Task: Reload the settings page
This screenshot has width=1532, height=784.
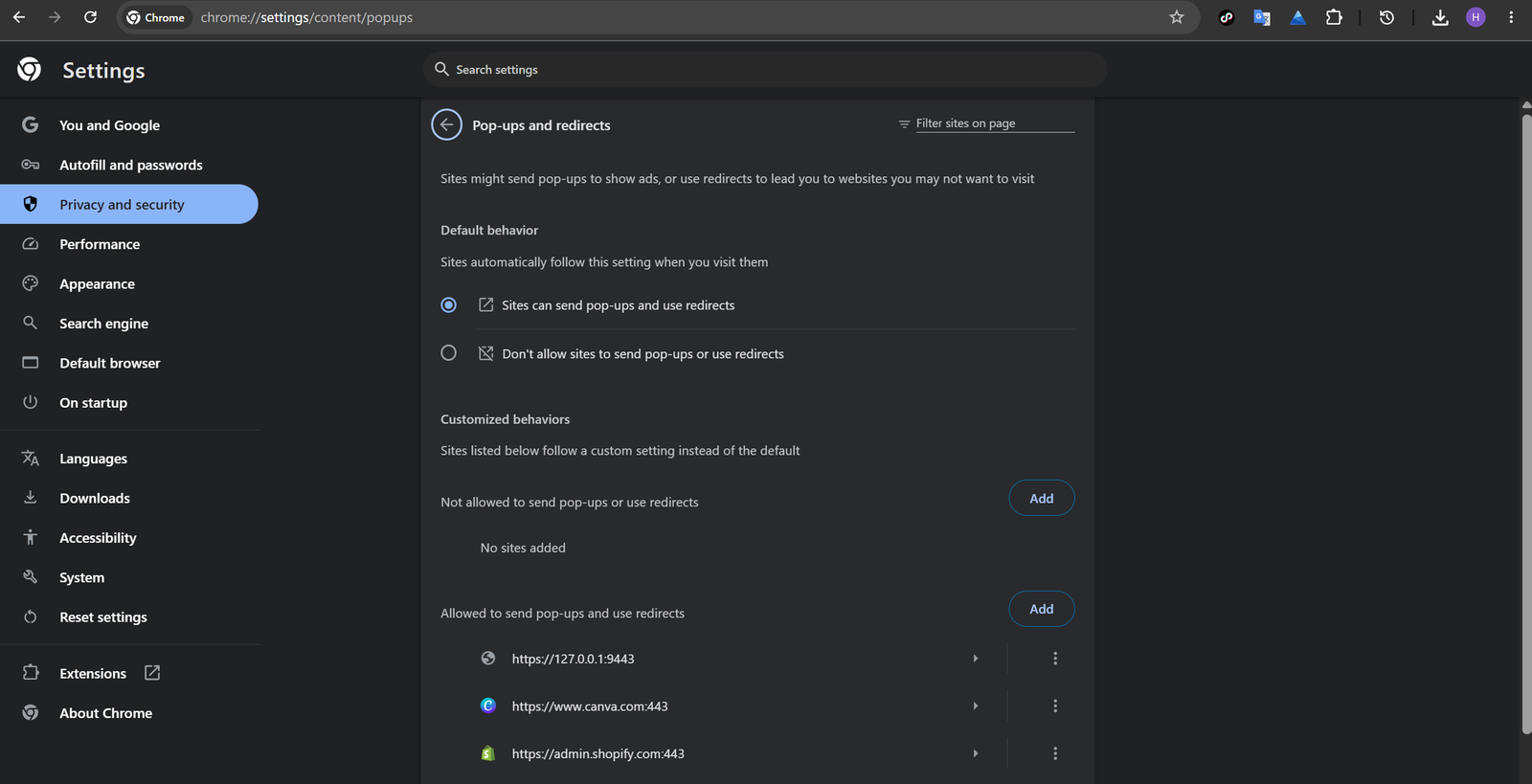Action: (90, 17)
